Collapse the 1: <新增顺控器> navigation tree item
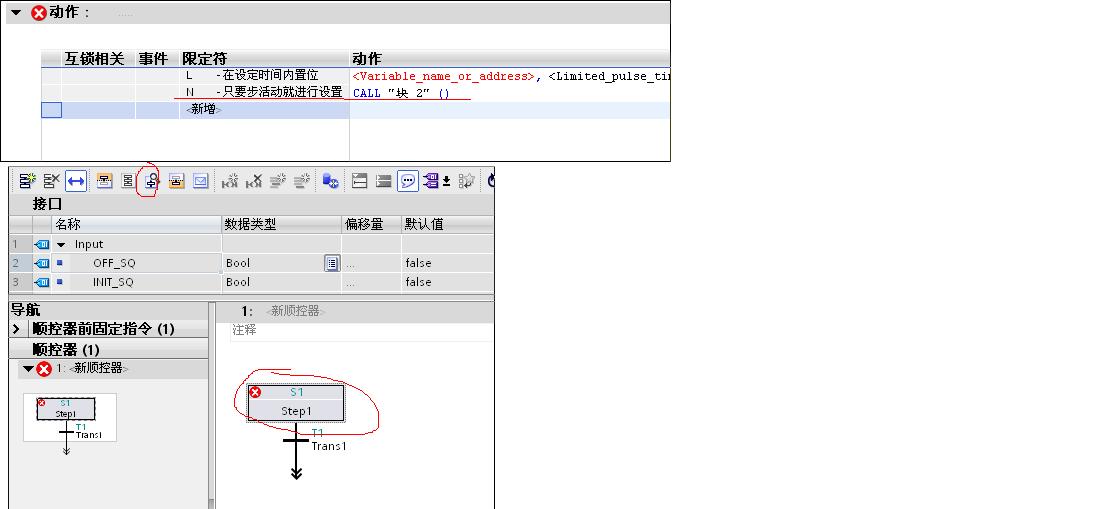Viewport: 1109px width, 509px height. (x=28, y=369)
